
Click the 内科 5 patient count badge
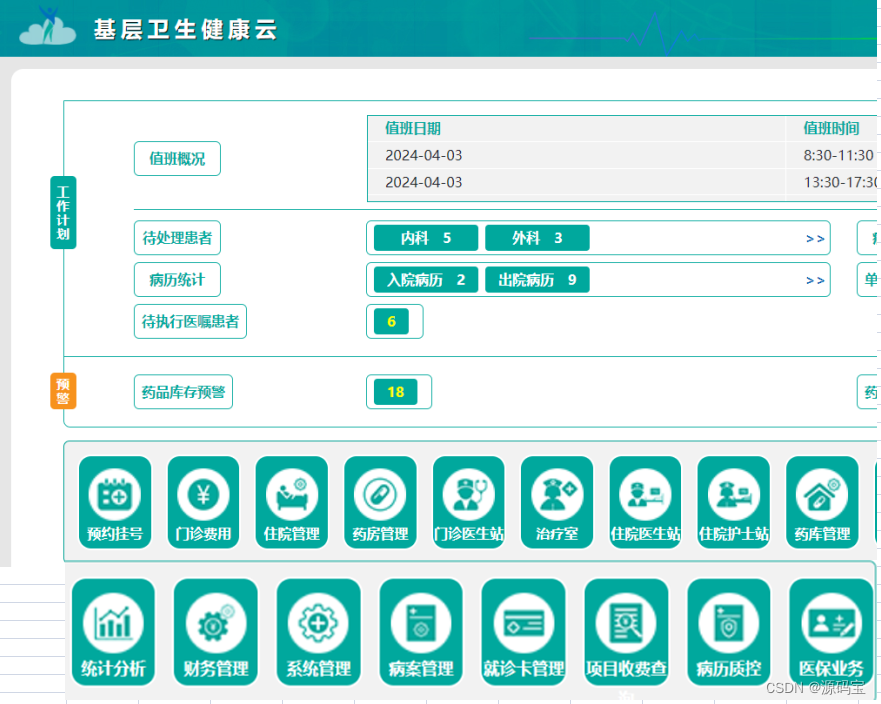[x=423, y=237]
